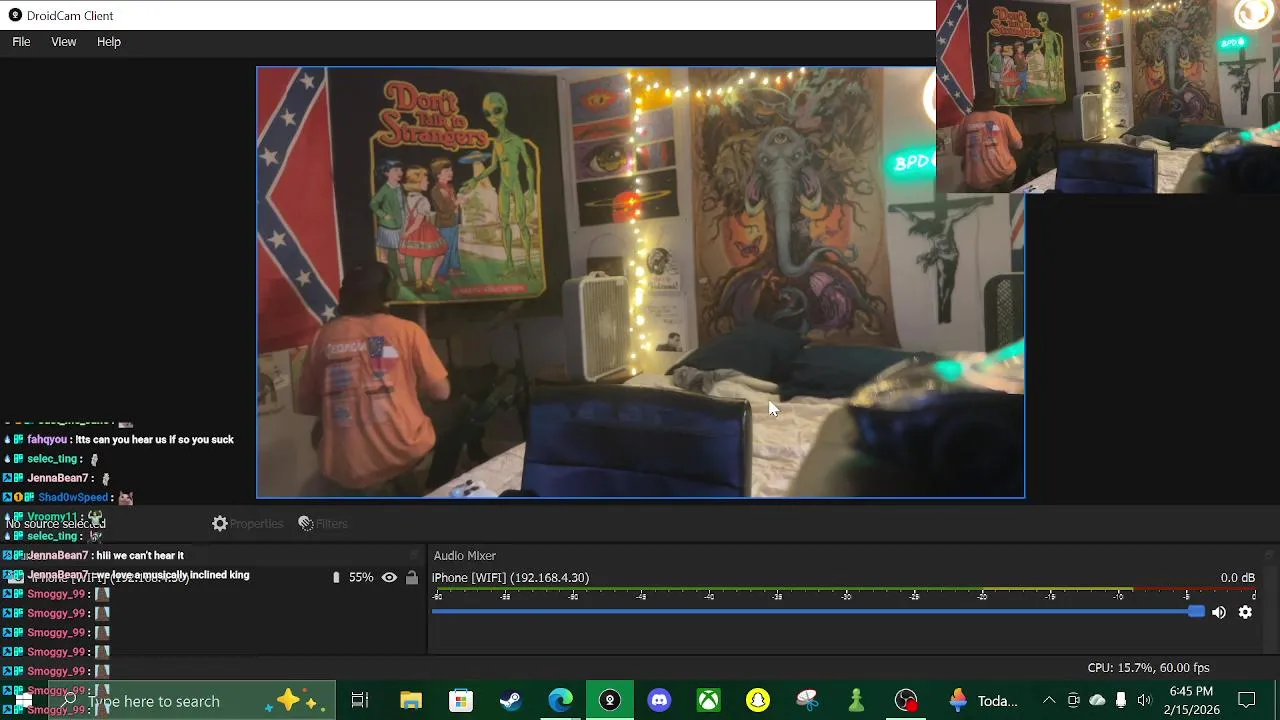The height and width of the screenshot is (720, 1280).
Task: Click the Audio Mixer panel title
Action: tap(464, 556)
